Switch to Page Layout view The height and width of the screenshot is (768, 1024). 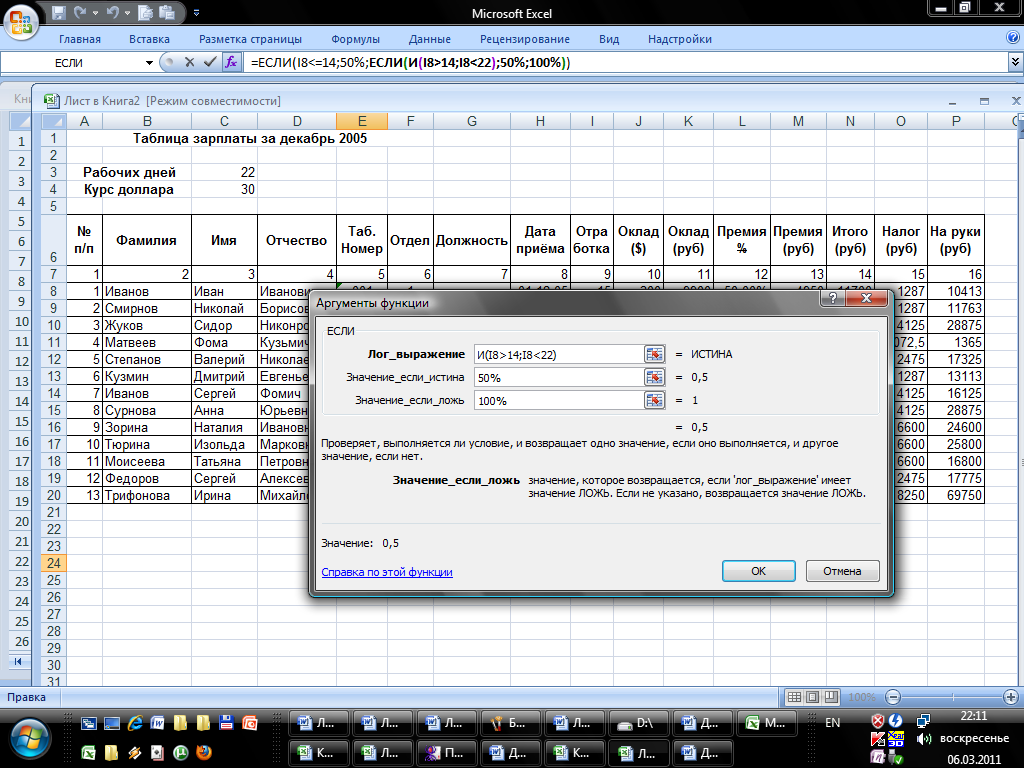coord(812,697)
